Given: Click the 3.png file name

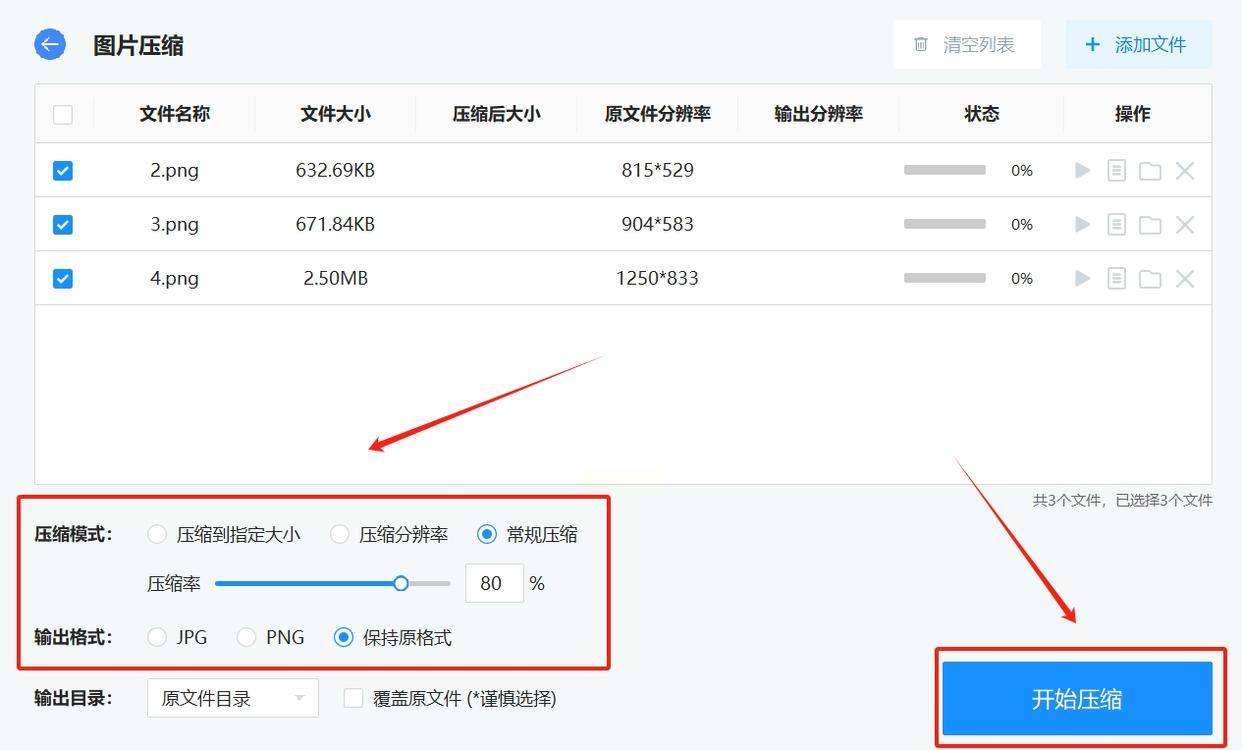Looking at the screenshot, I should pyautogui.click(x=175, y=225).
